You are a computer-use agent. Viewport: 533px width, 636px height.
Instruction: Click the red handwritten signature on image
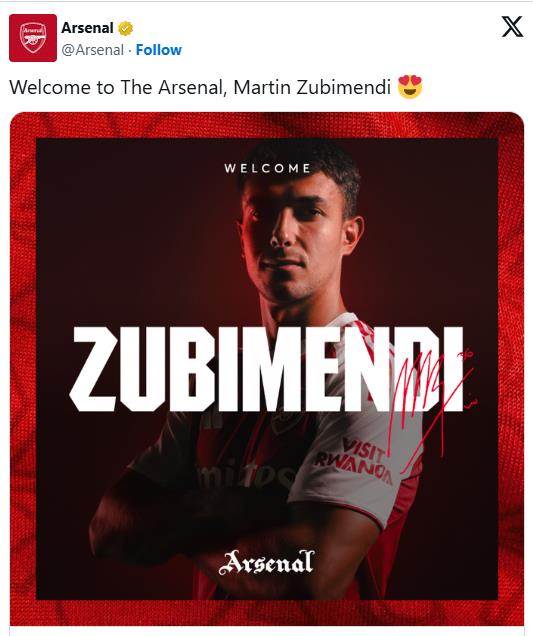point(432,408)
